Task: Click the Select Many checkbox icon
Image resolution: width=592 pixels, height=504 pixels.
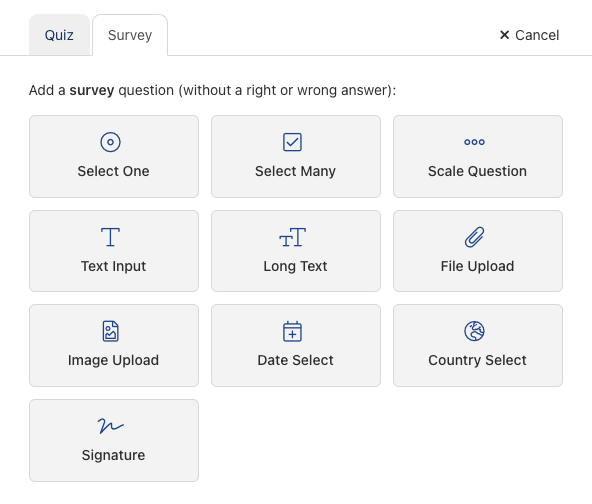Action: click(x=292, y=142)
